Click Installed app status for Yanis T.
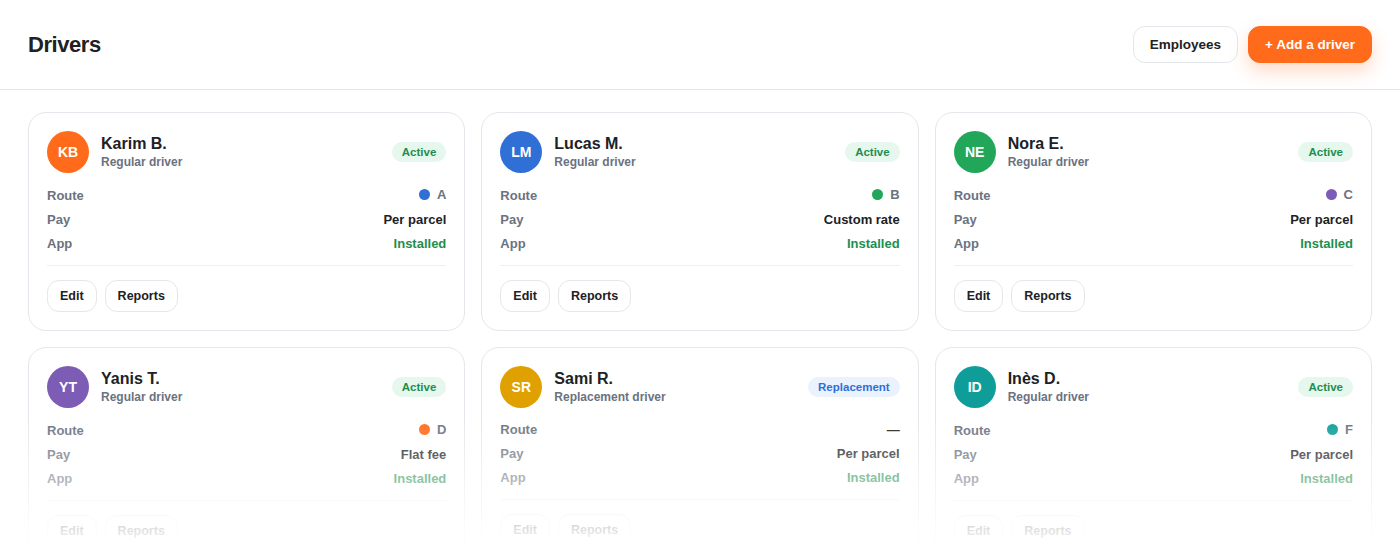 pyautogui.click(x=420, y=479)
